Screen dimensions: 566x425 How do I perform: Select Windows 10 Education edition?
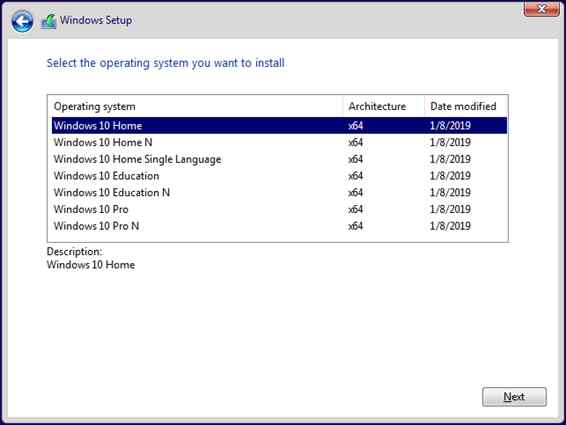click(279, 175)
